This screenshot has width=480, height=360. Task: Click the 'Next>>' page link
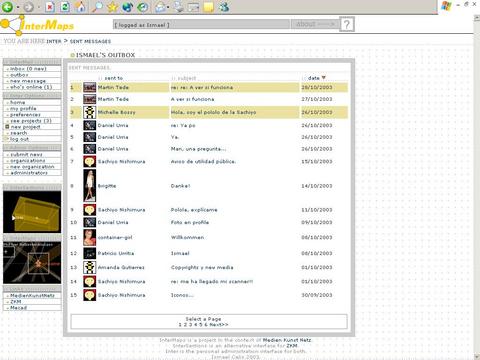coord(219,324)
